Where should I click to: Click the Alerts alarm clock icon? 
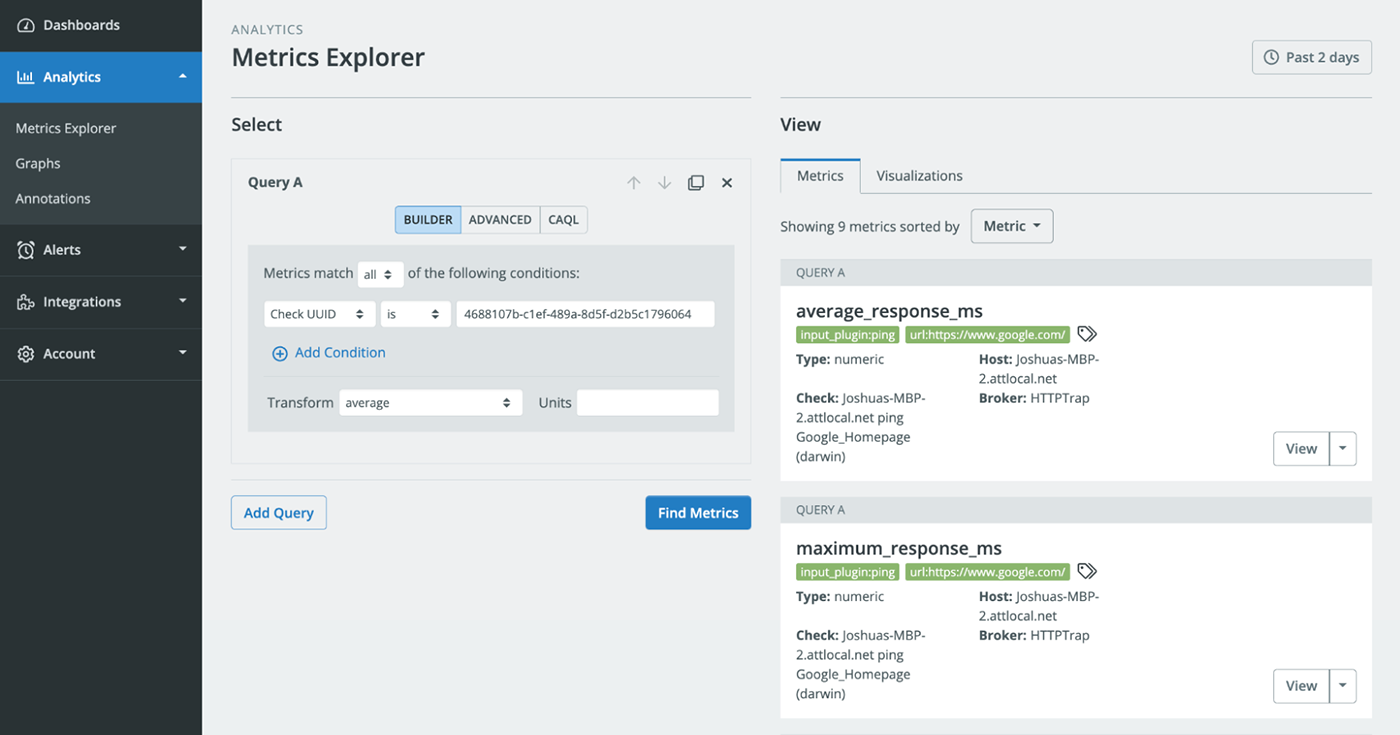[x=26, y=250]
